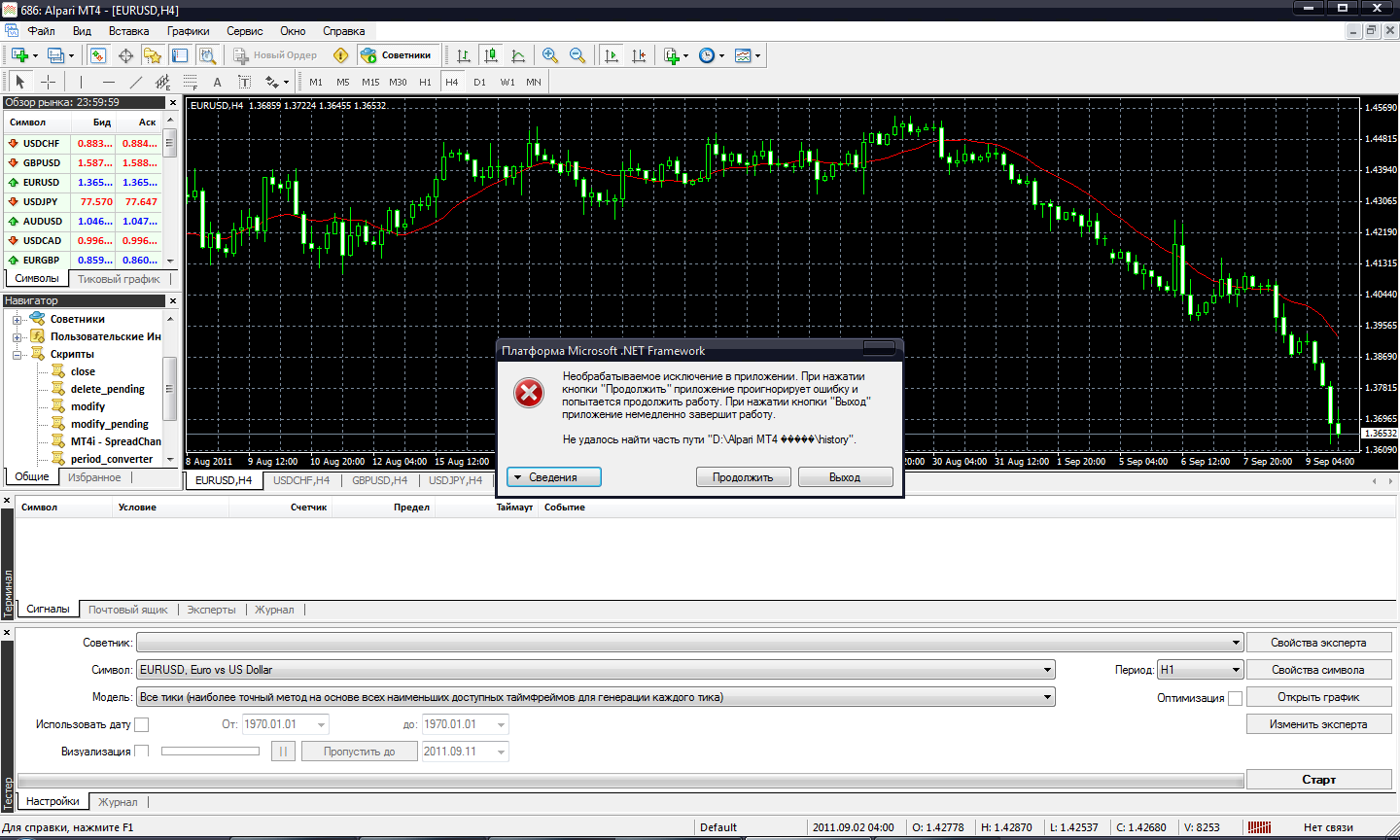This screenshot has width=1400, height=840.
Task: Expand the Советники tree node
Action: (x=17, y=320)
